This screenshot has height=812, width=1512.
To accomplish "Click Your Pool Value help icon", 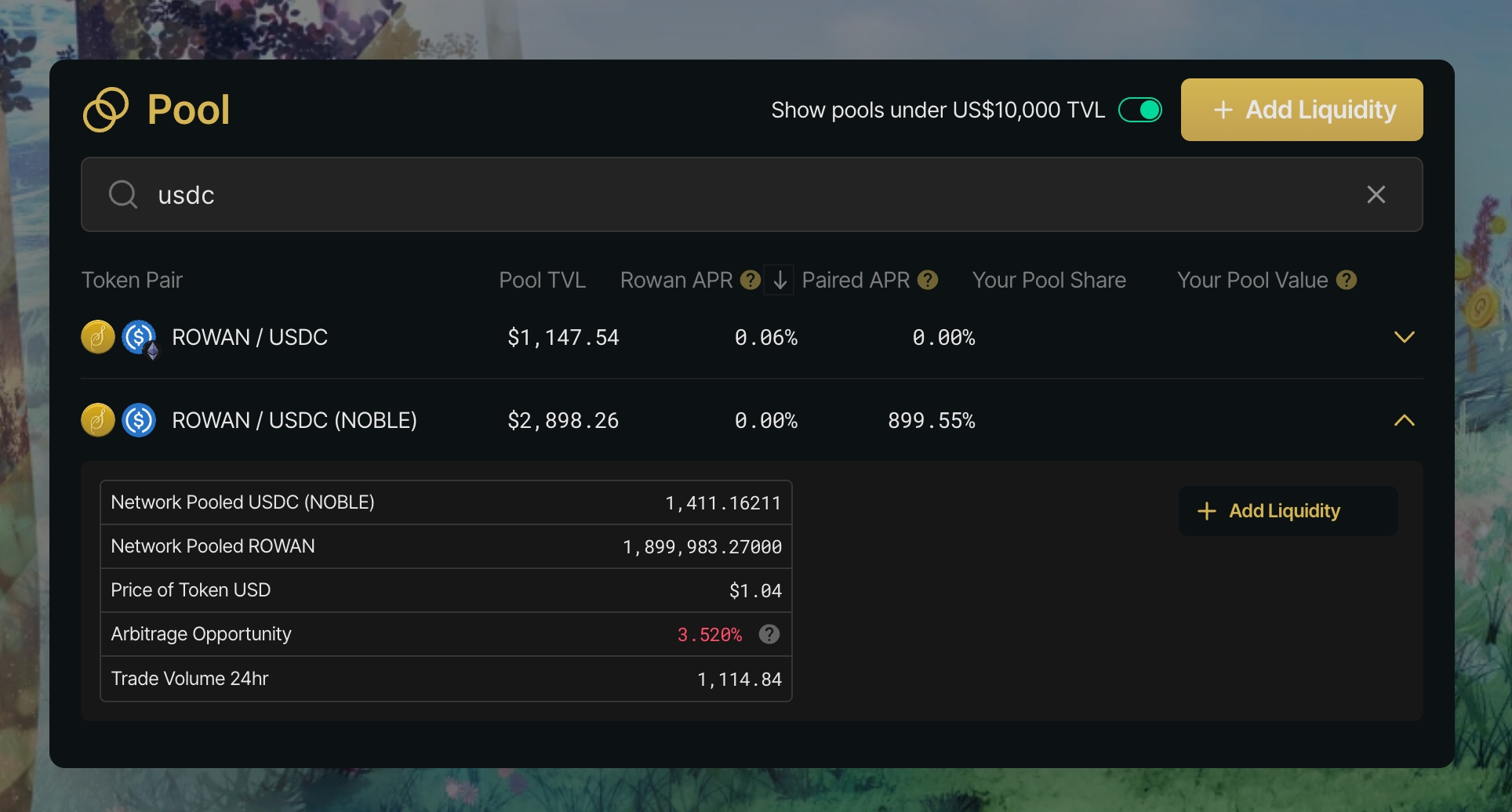I will click(1347, 280).
